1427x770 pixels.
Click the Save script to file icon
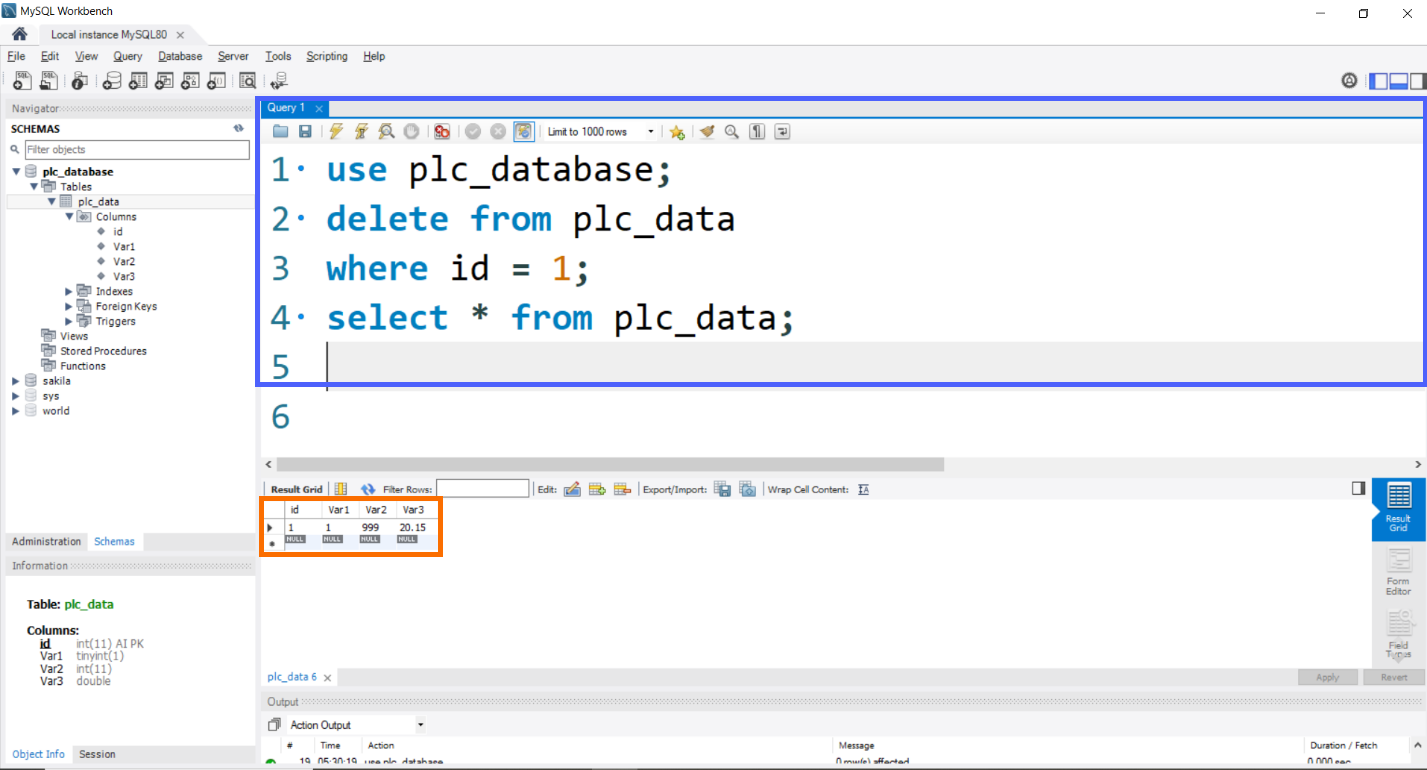(x=305, y=131)
